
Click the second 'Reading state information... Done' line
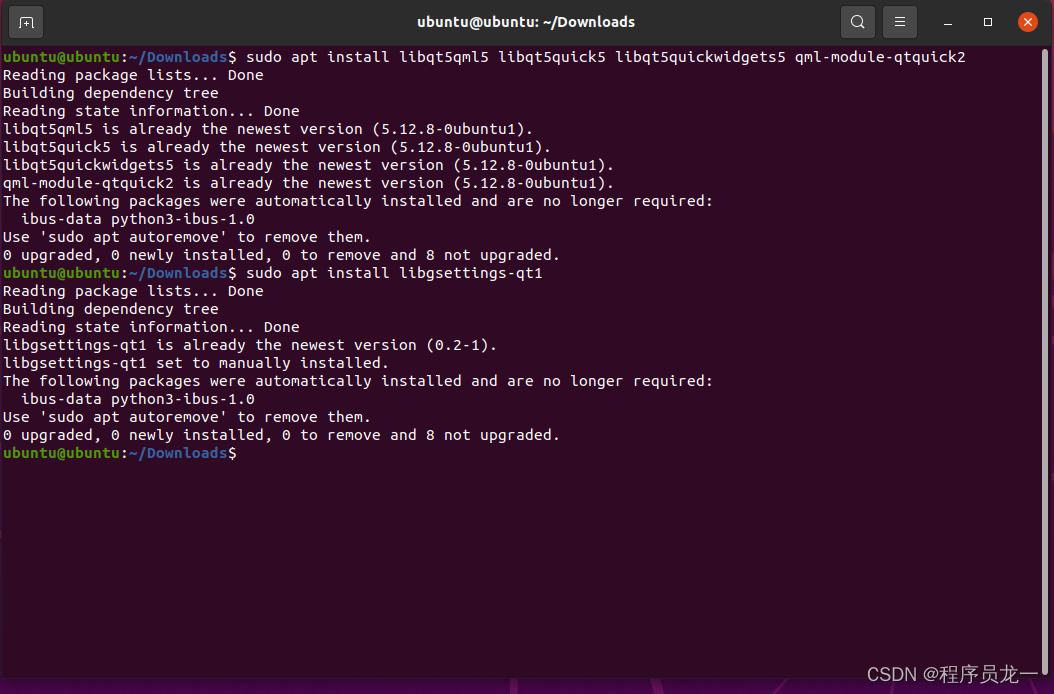point(151,327)
